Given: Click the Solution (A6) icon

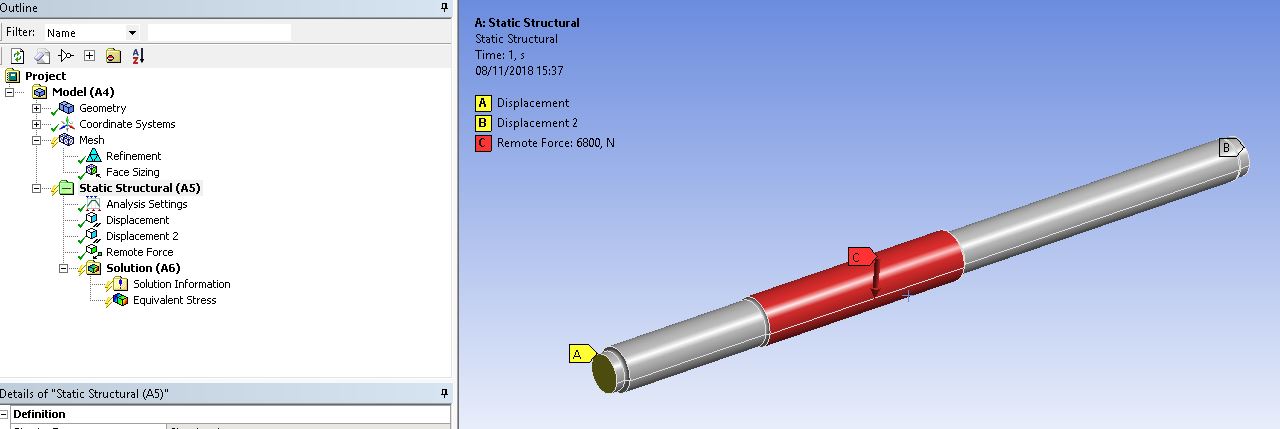Looking at the screenshot, I should (93, 268).
